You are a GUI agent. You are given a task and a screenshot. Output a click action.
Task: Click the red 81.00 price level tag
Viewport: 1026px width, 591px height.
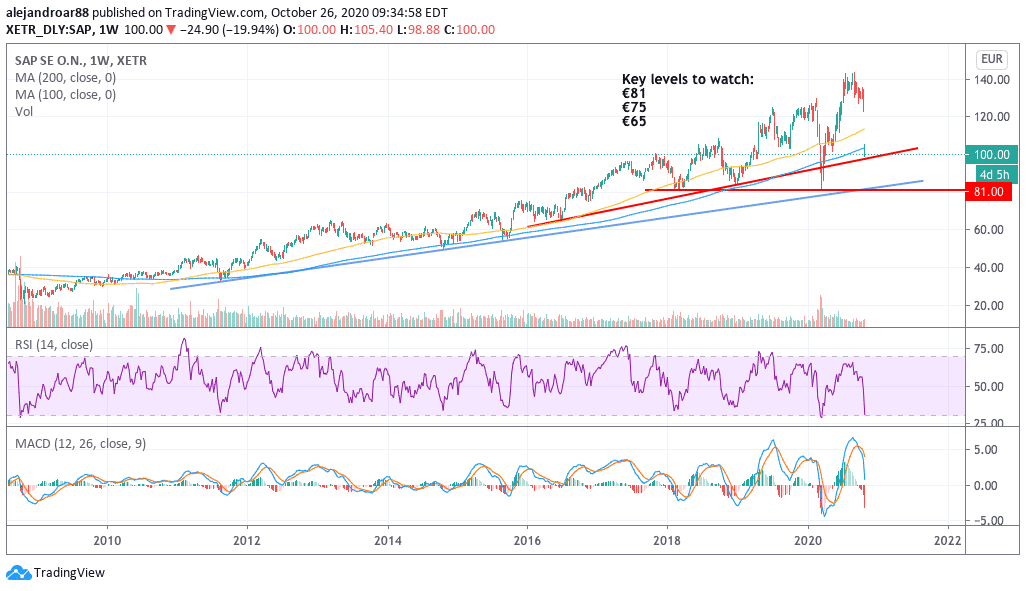pyautogui.click(x=989, y=191)
